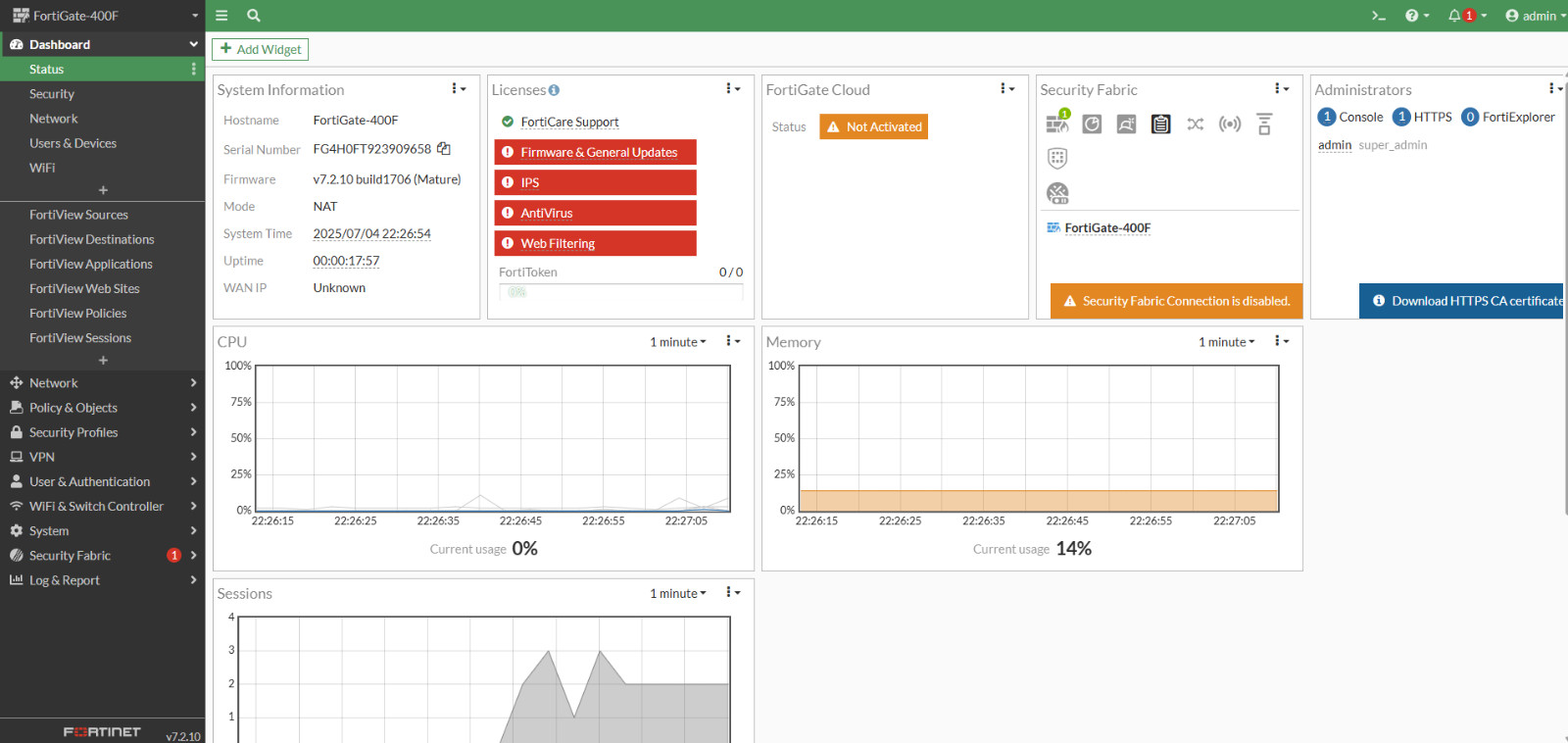Open the WiFi & Switch Controller menu

click(103, 506)
